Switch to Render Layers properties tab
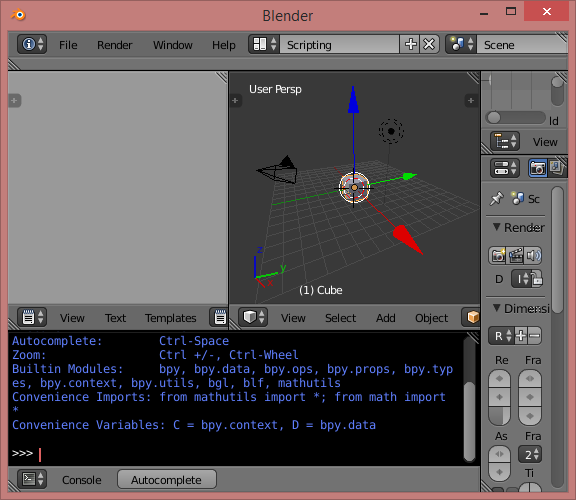576x500 pixels. click(x=557, y=168)
